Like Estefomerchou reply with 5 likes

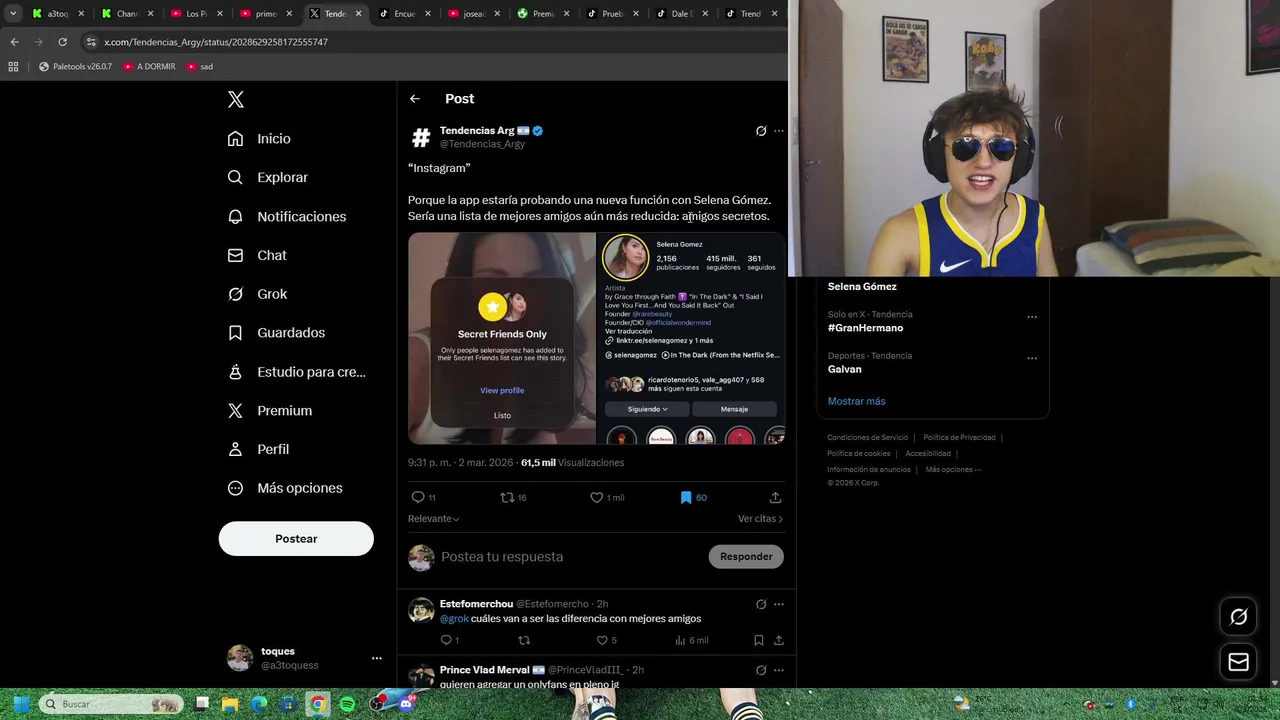click(x=602, y=640)
